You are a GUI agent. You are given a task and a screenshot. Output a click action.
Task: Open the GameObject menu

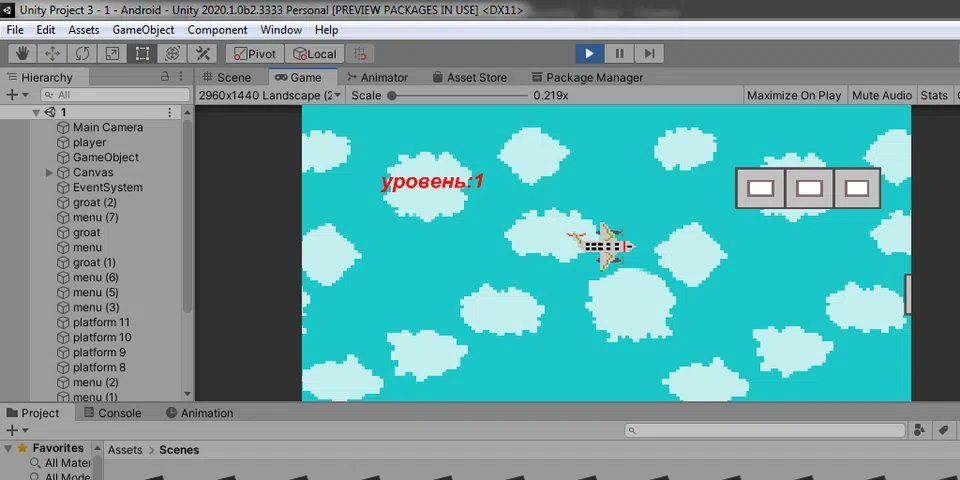tap(143, 30)
